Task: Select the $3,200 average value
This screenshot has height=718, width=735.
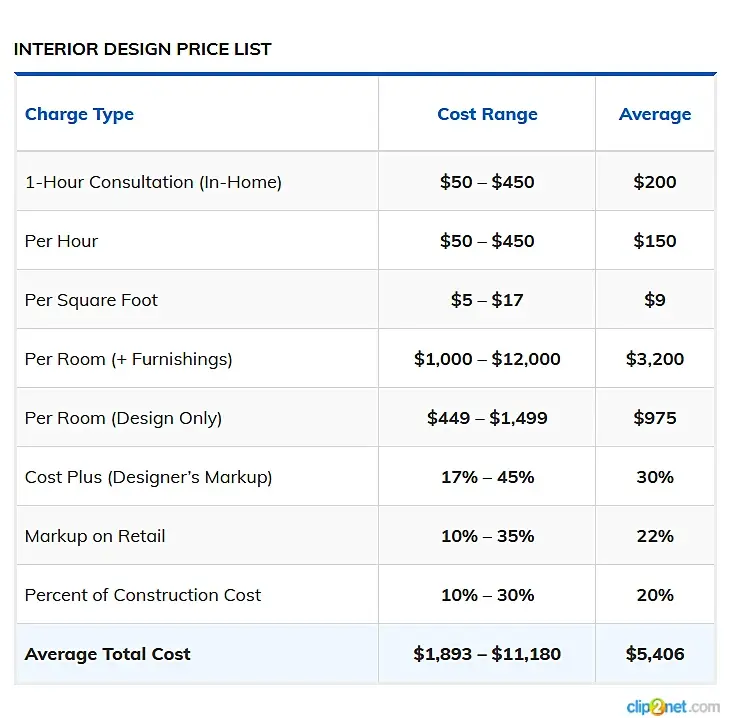Action: (x=655, y=359)
